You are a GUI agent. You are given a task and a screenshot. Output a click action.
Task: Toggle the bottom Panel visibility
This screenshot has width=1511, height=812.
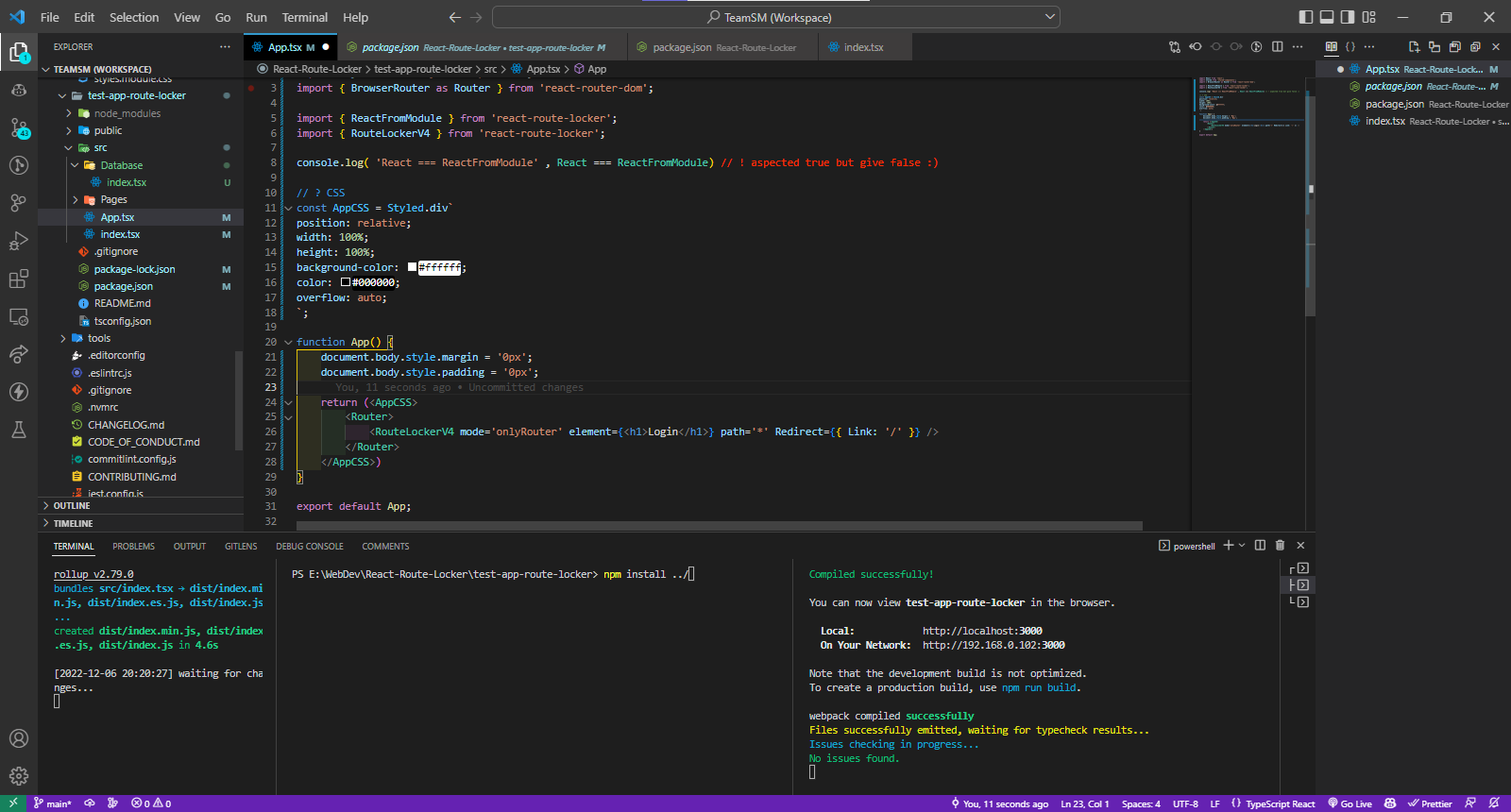[1327, 17]
